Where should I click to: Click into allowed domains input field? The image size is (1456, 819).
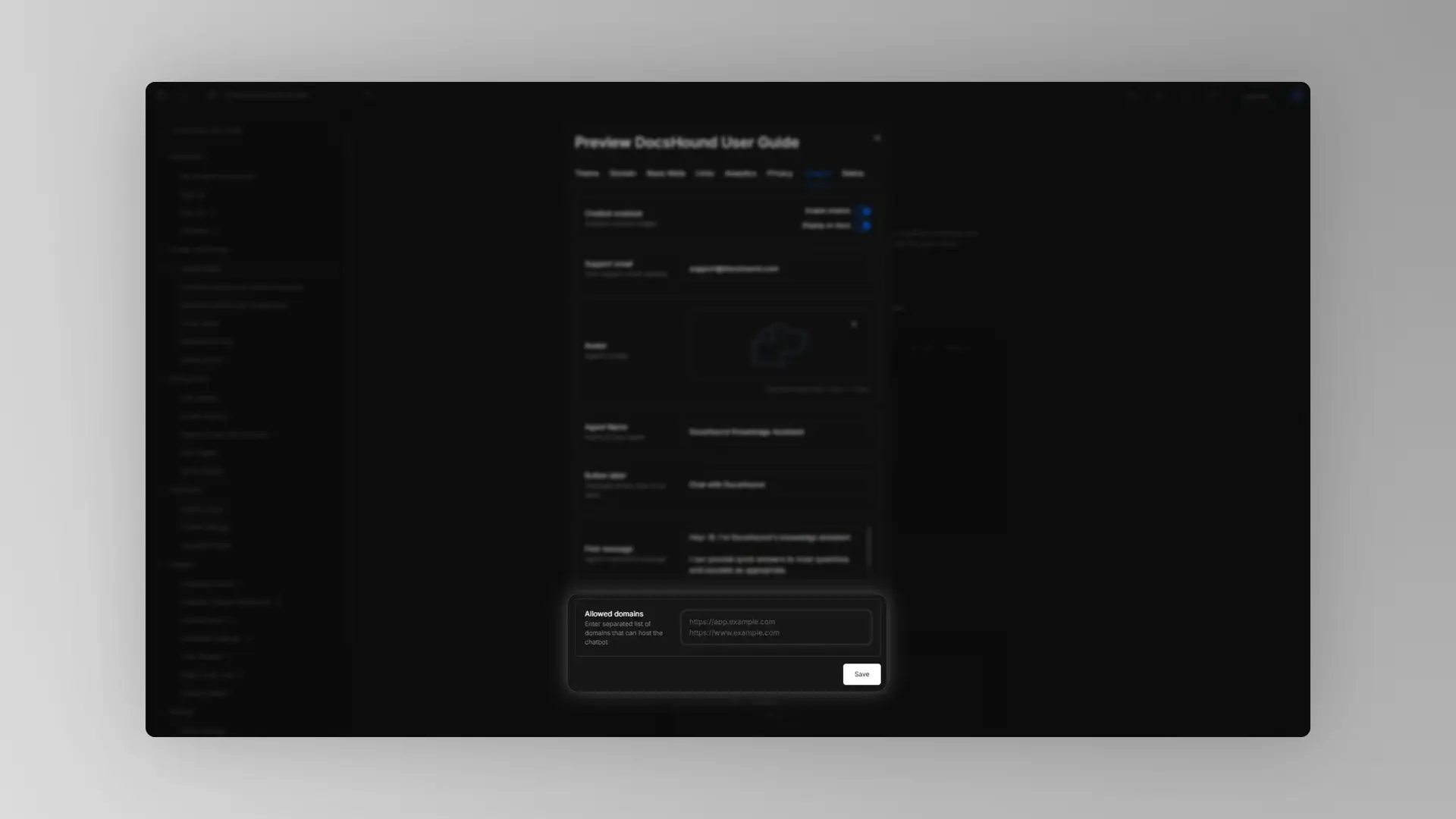click(x=776, y=627)
